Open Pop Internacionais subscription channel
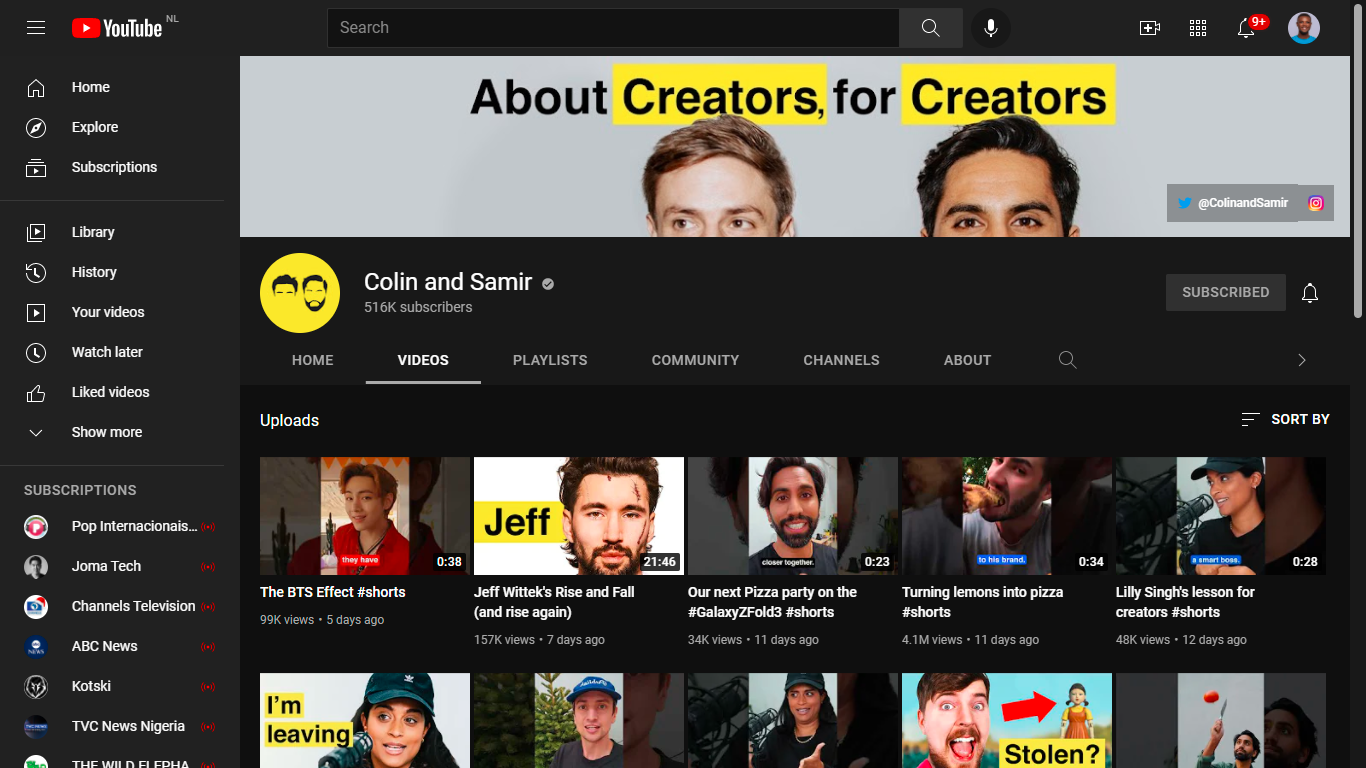Image resolution: width=1366 pixels, height=768 pixels. click(112, 526)
